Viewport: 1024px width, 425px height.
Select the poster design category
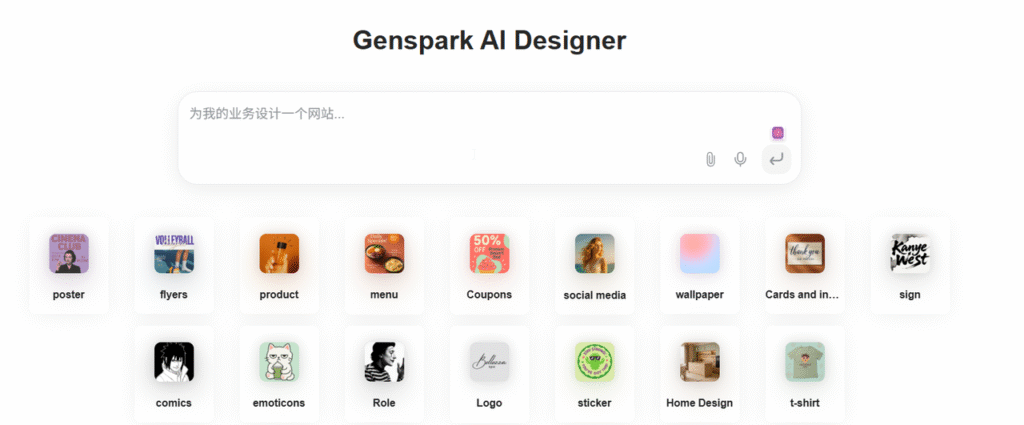[69, 266]
